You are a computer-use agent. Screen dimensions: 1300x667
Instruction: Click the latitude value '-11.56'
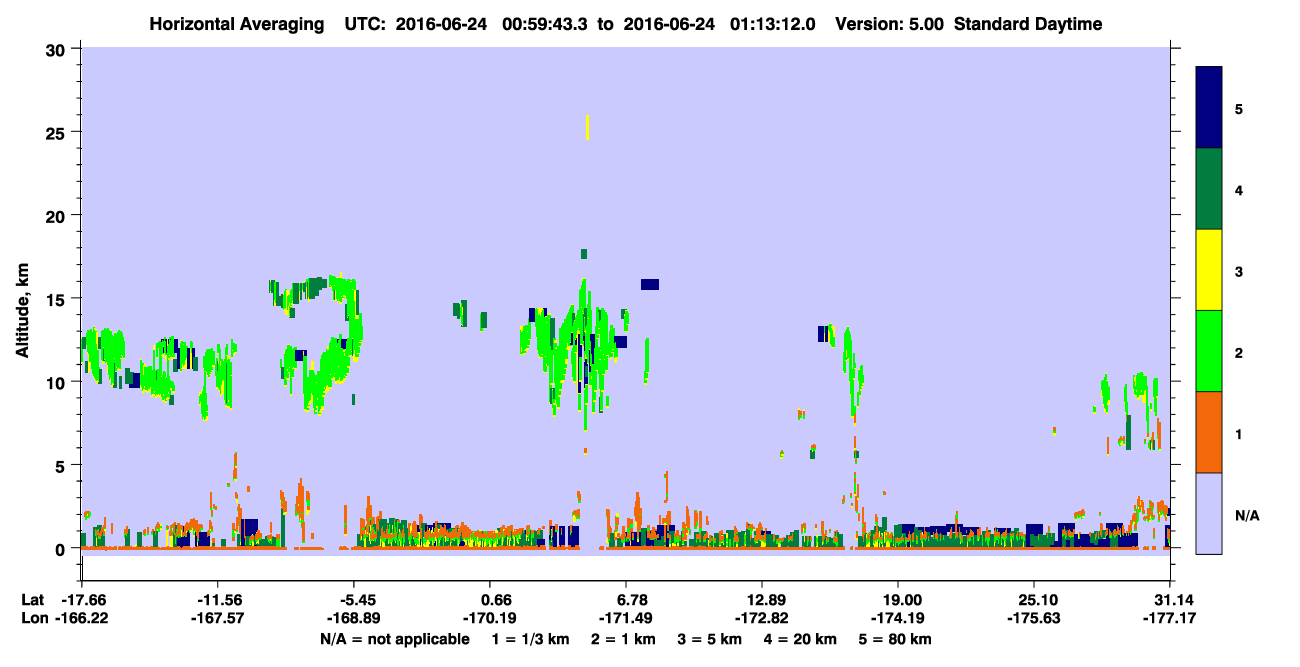[218, 600]
